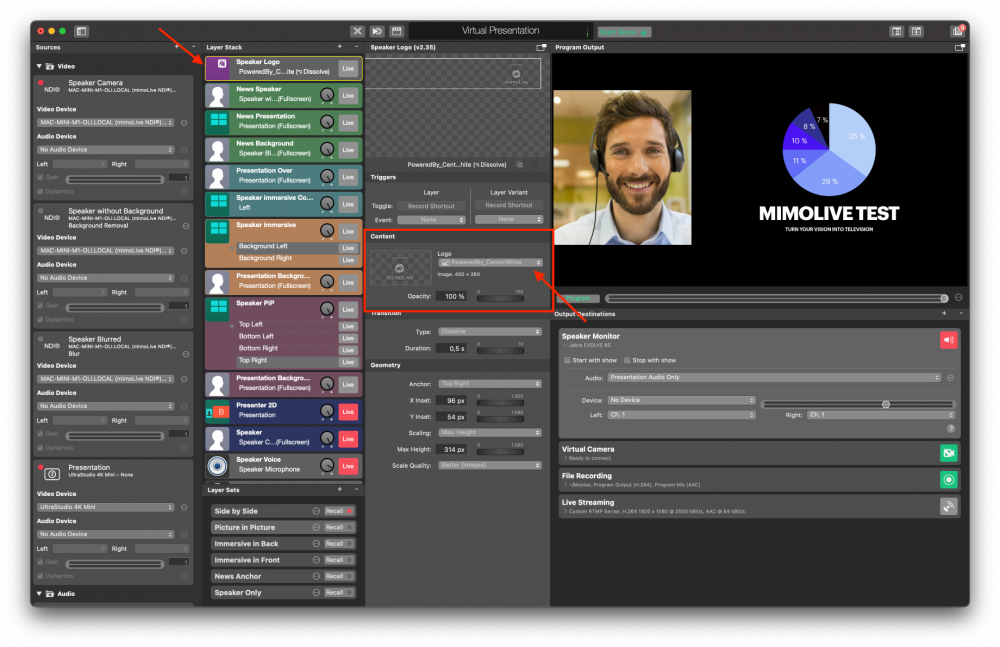
Task: Open the Speaker Camera Video Device dropdown
Action: coord(105,123)
